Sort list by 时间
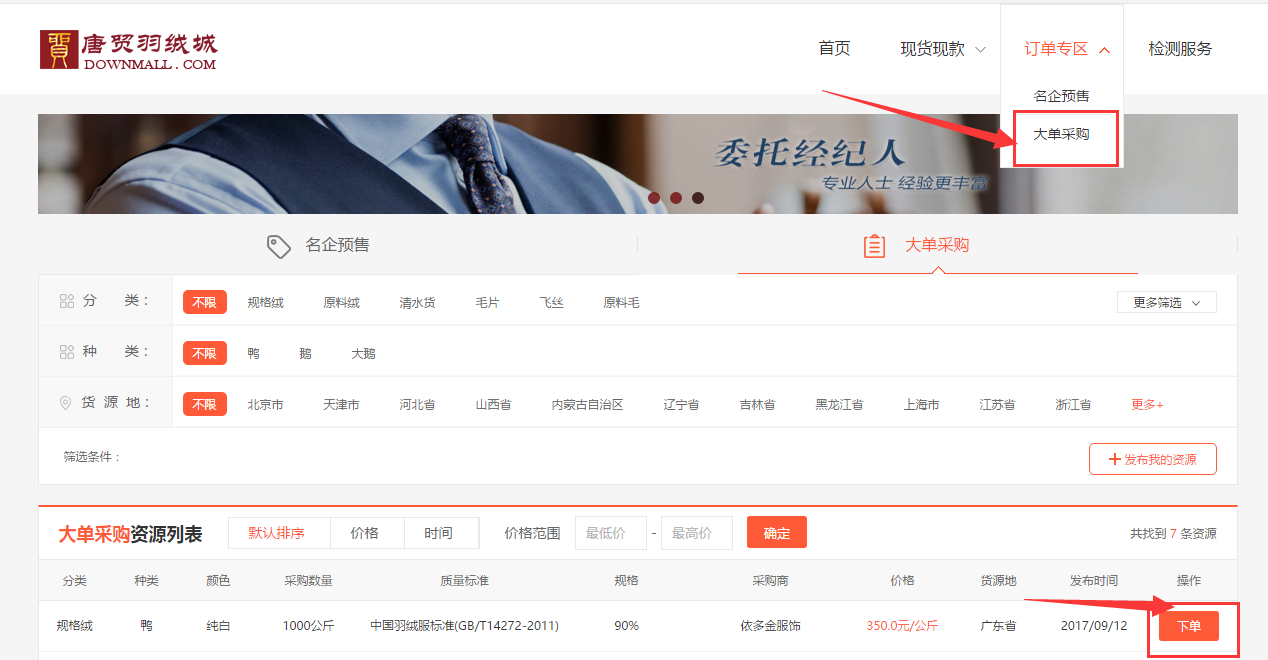 [x=440, y=533]
